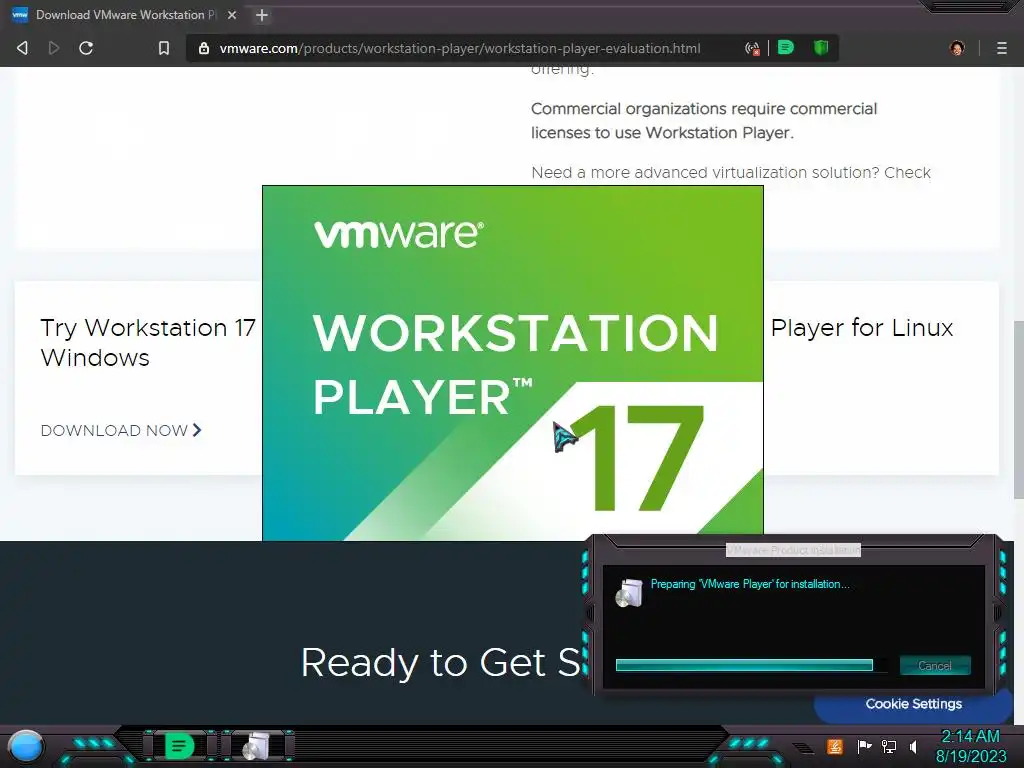Image resolution: width=1024 pixels, height=768 pixels.
Task: Focus the vmware.com address bar
Action: click(460, 48)
